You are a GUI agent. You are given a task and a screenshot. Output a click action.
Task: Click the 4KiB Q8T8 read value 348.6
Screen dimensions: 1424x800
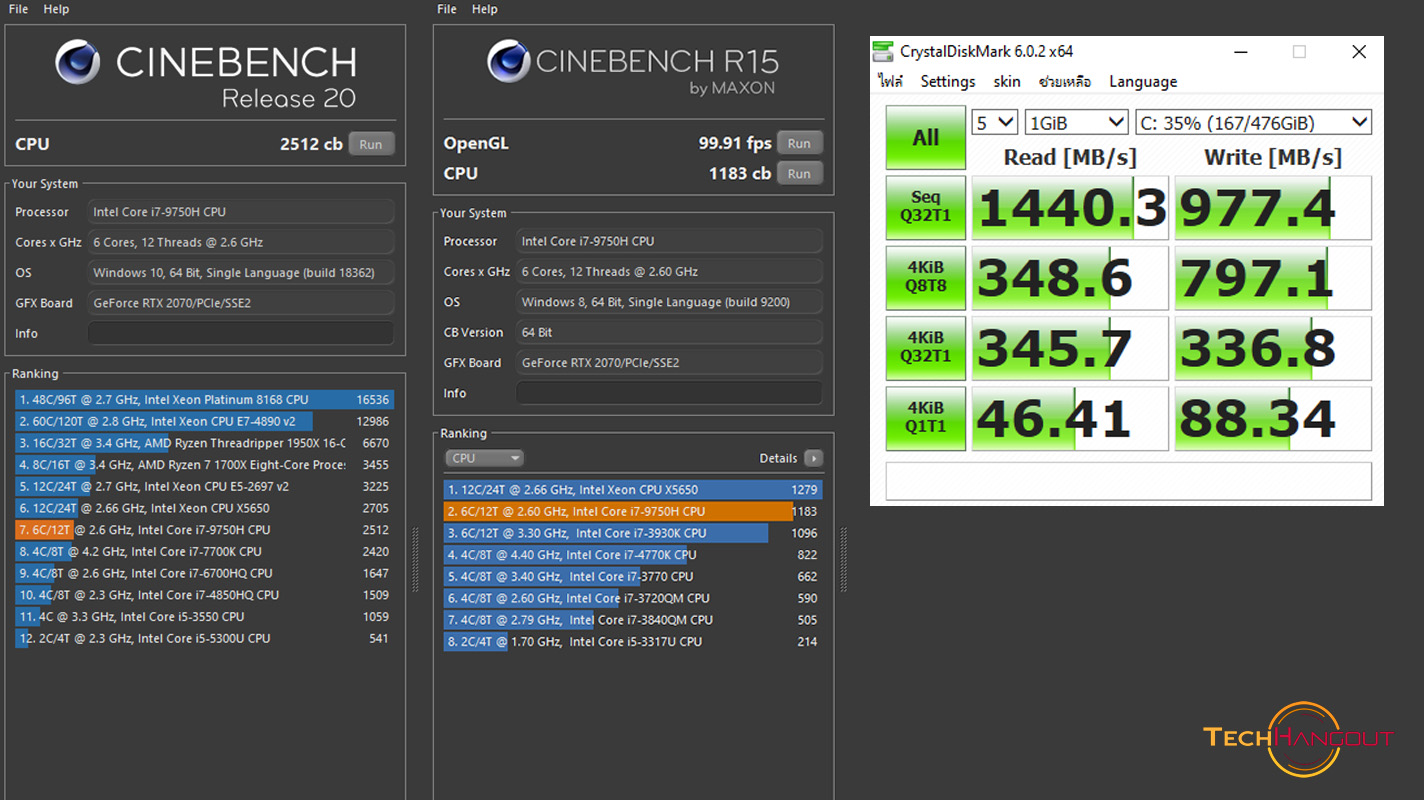1070,278
